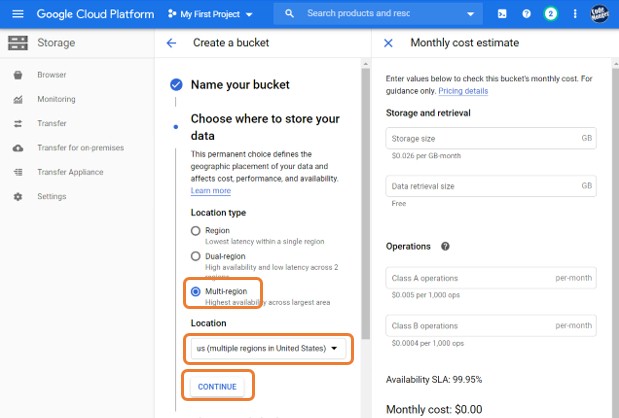Click the '$0.026 per GB-month' price text

426,156
